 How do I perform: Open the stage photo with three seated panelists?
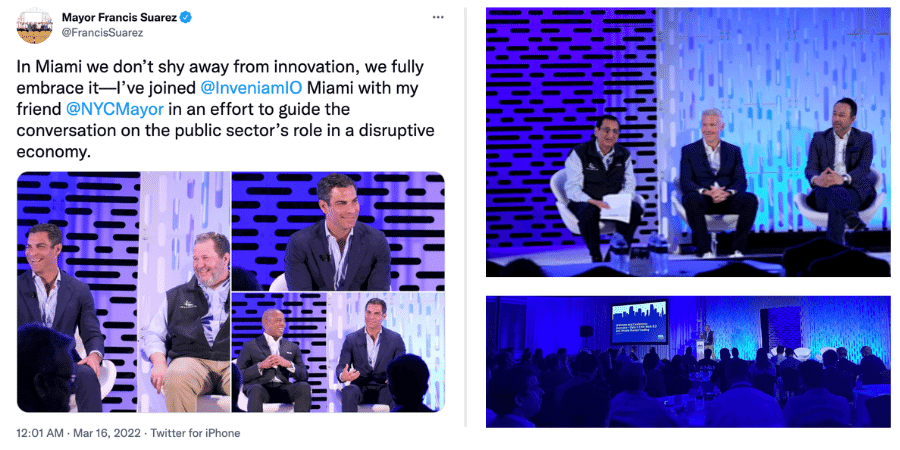click(688, 142)
